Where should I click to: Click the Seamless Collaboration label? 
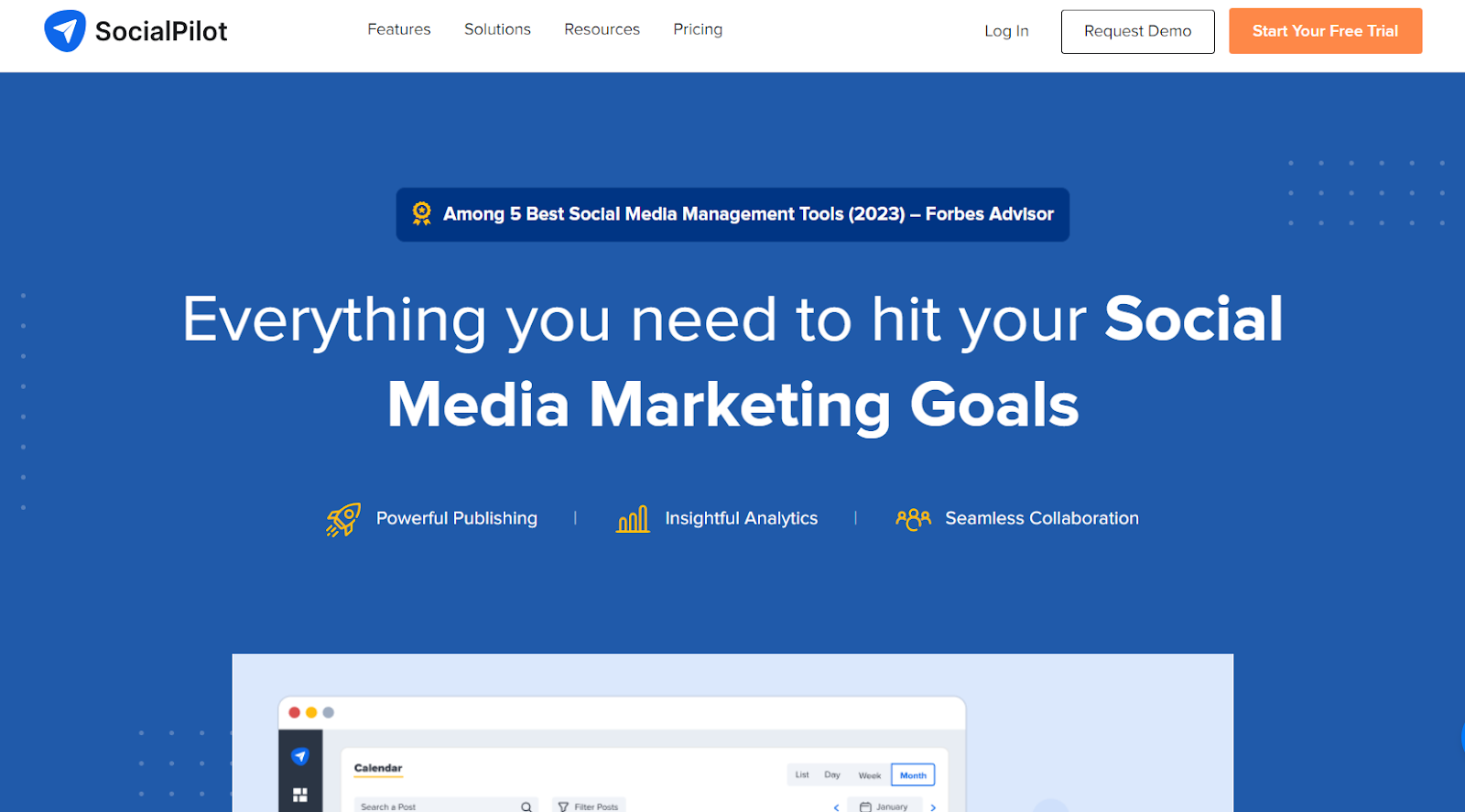(1042, 518)
